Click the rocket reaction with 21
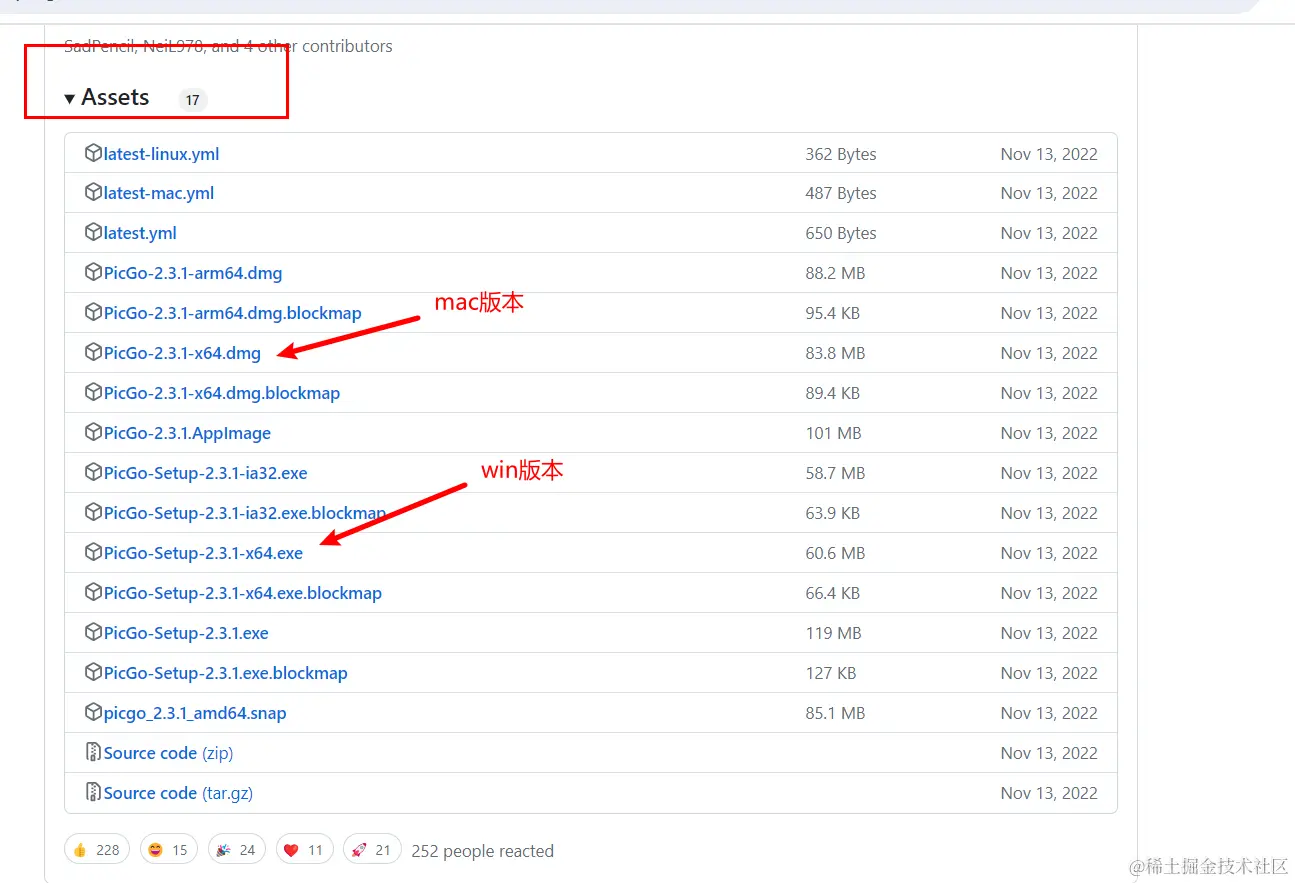1295x883 pixels. coord(372,850)
